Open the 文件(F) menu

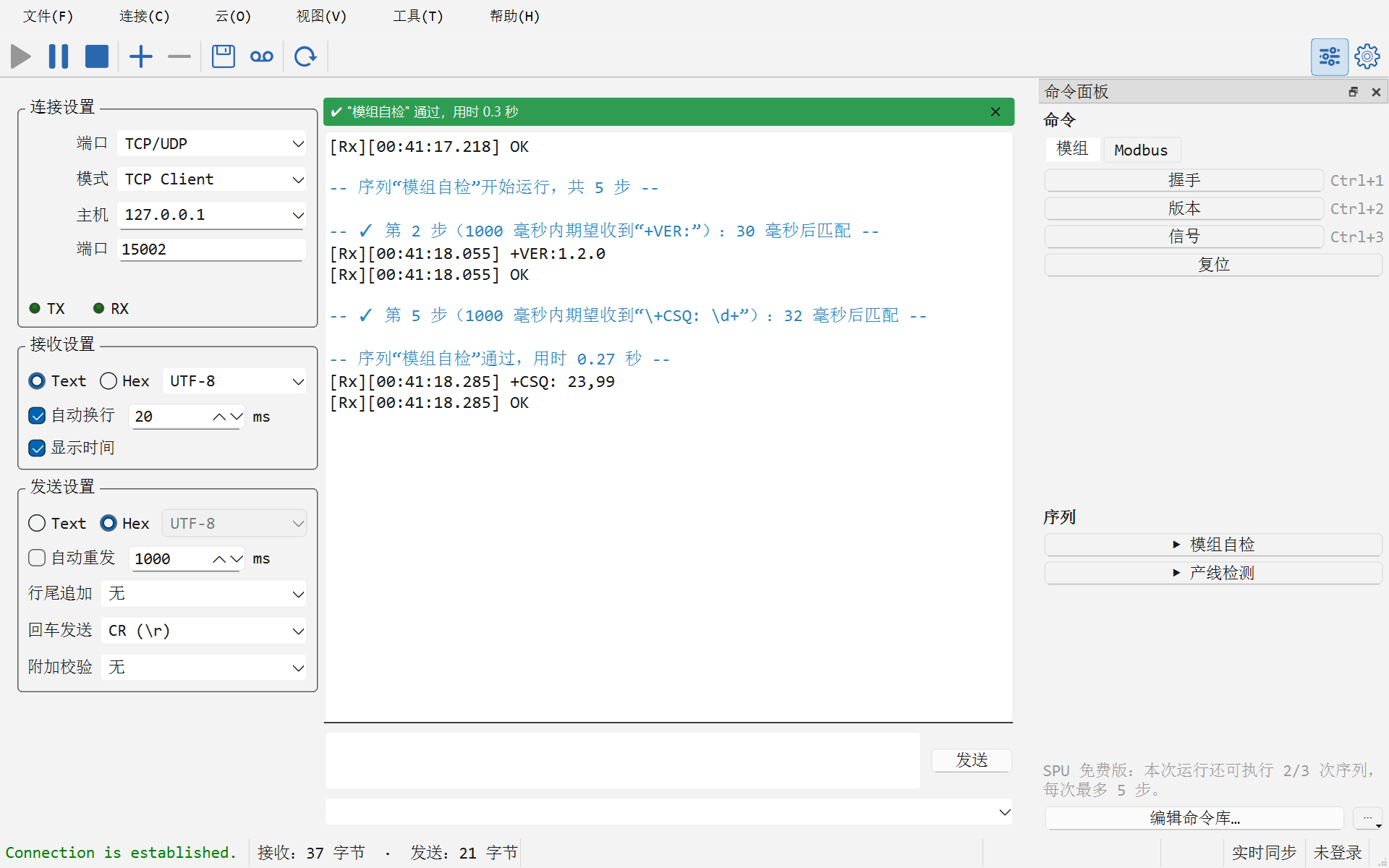click(48, 16)
